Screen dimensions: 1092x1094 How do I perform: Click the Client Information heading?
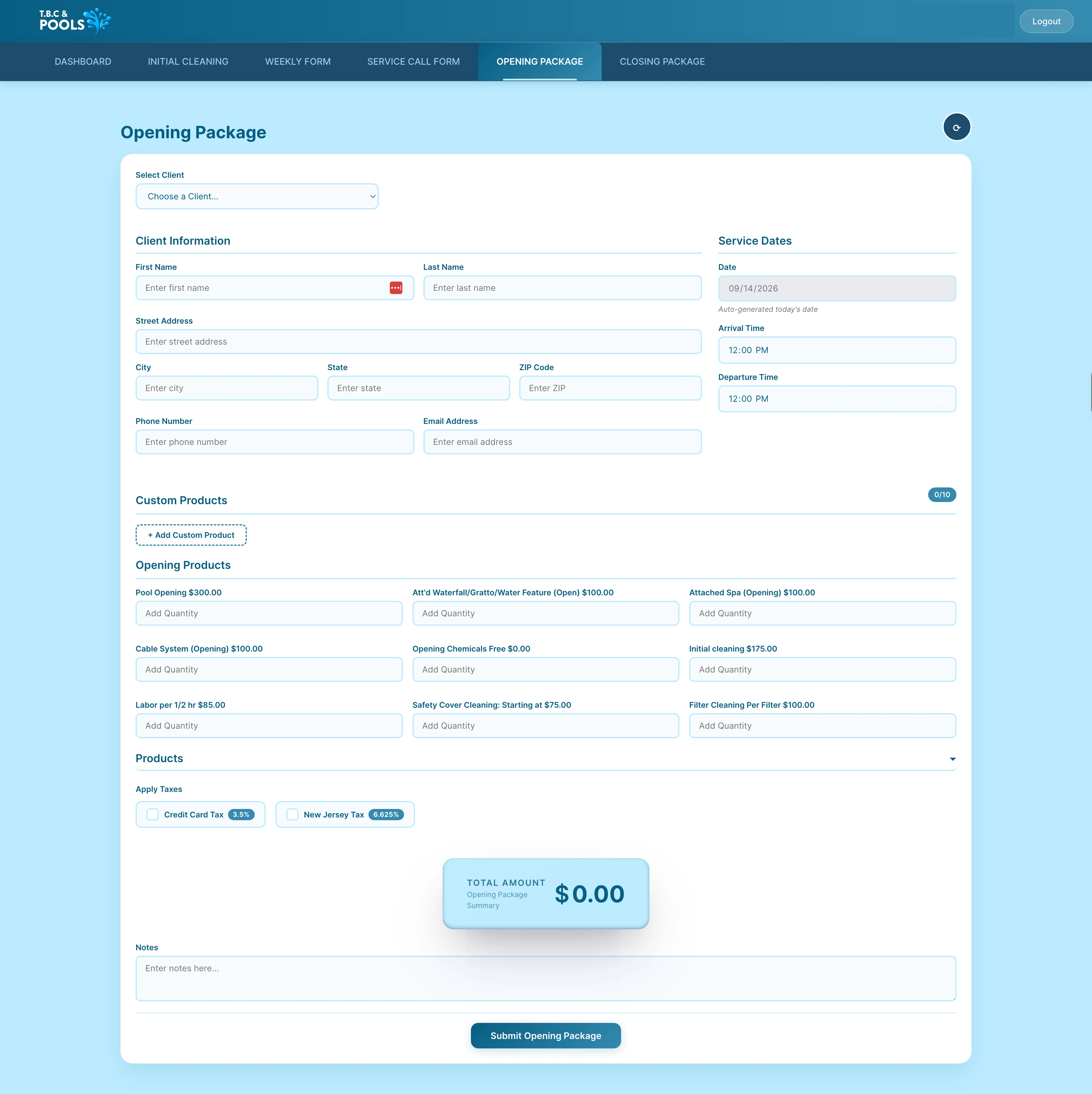182,241
